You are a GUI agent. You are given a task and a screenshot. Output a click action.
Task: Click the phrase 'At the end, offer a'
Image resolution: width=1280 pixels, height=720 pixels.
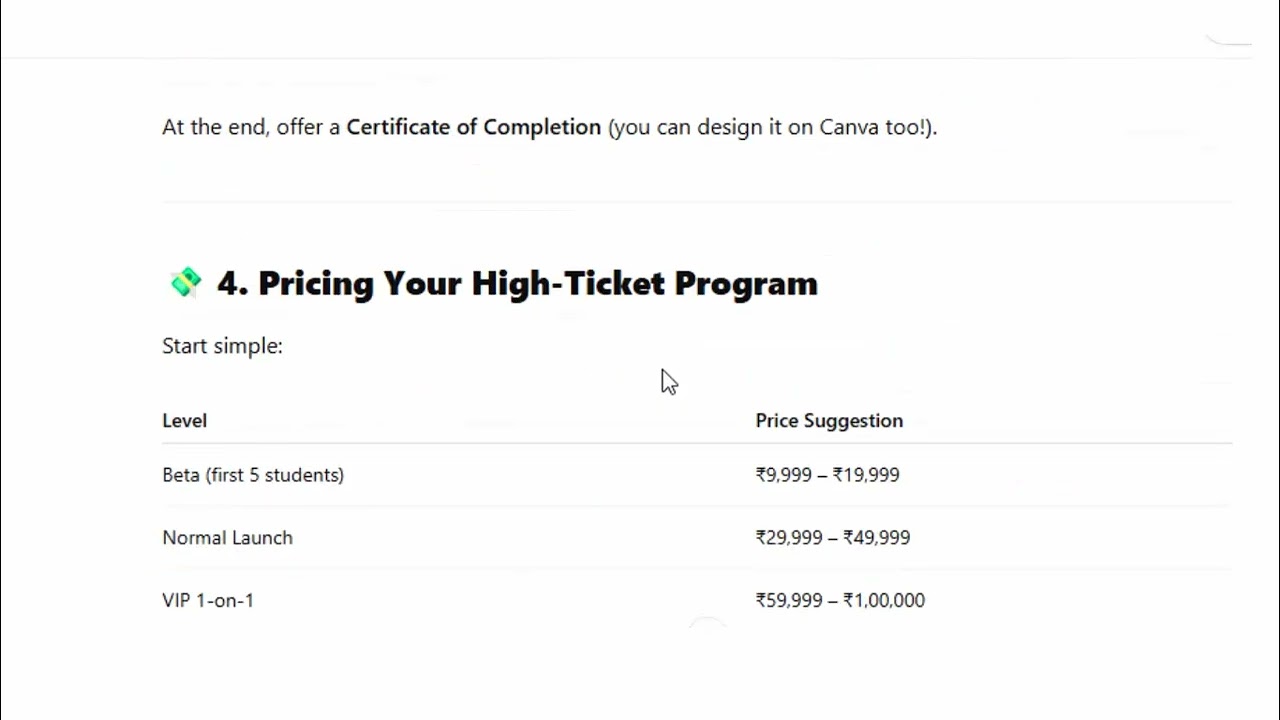(251, 127)
